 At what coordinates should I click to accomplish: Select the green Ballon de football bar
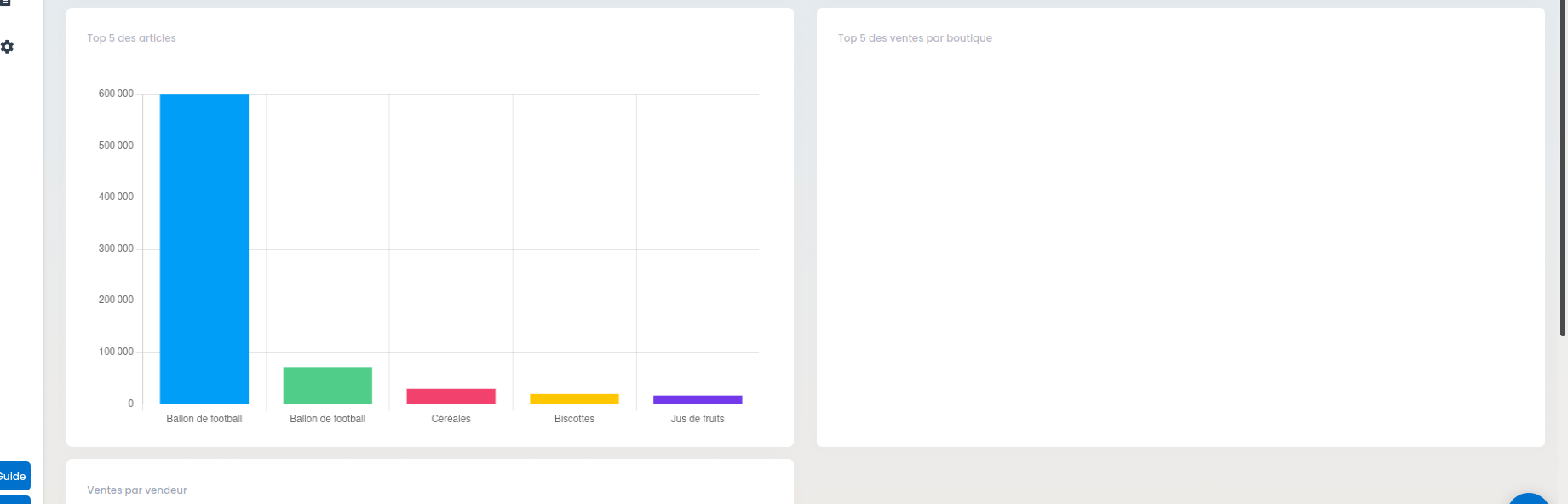pyautogui.click(x=328, y=386)
